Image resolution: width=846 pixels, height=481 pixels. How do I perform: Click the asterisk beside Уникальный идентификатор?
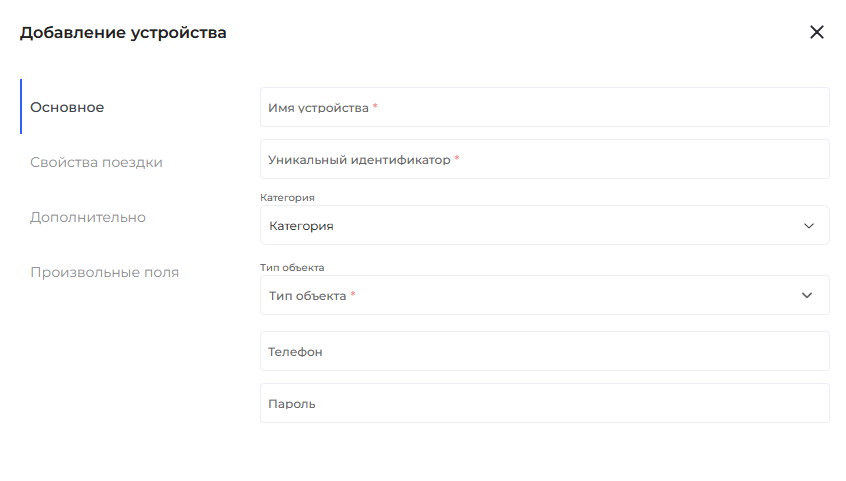457,159
